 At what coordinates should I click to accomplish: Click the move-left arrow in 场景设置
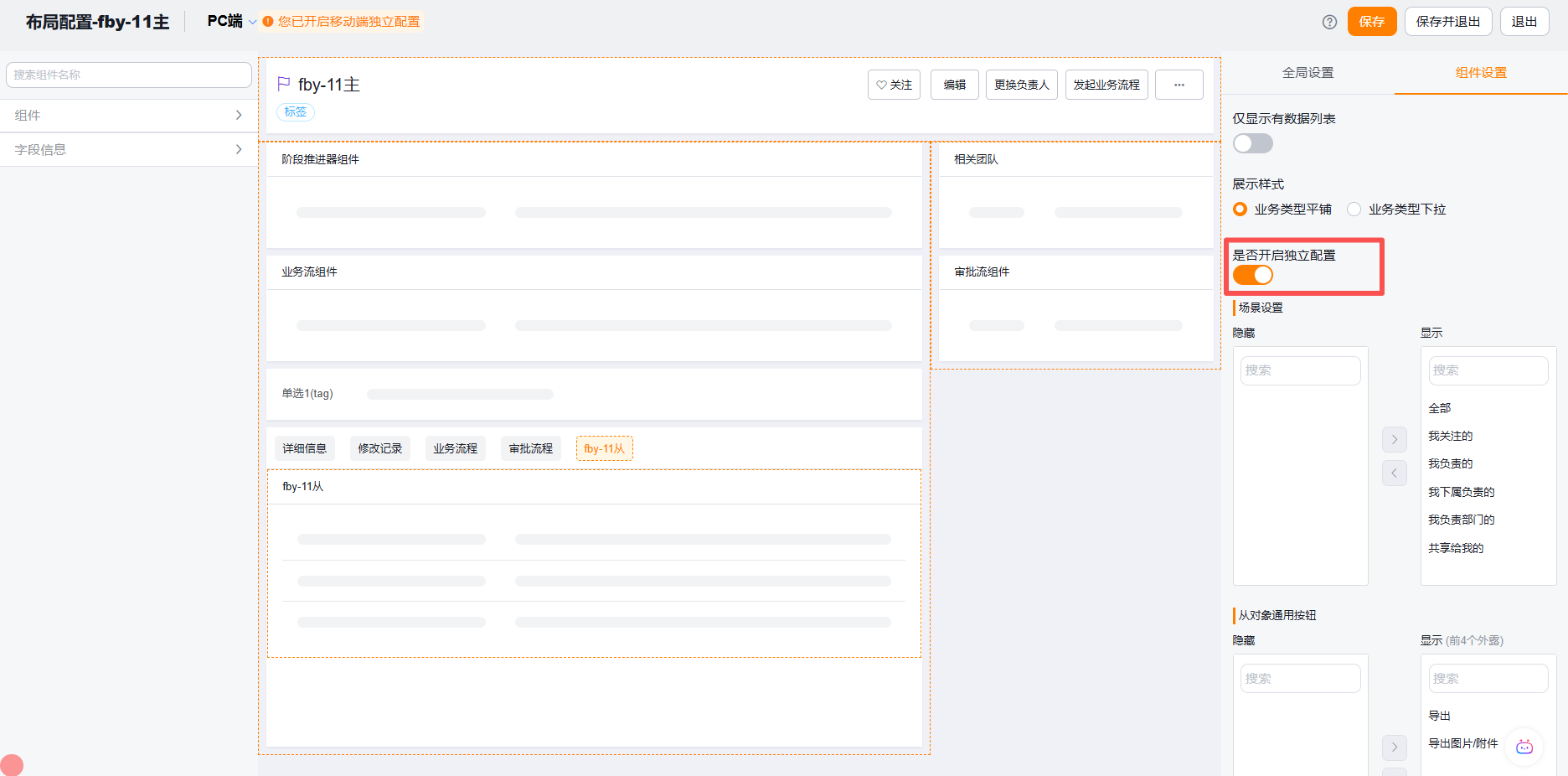(x=1394, y=473)
